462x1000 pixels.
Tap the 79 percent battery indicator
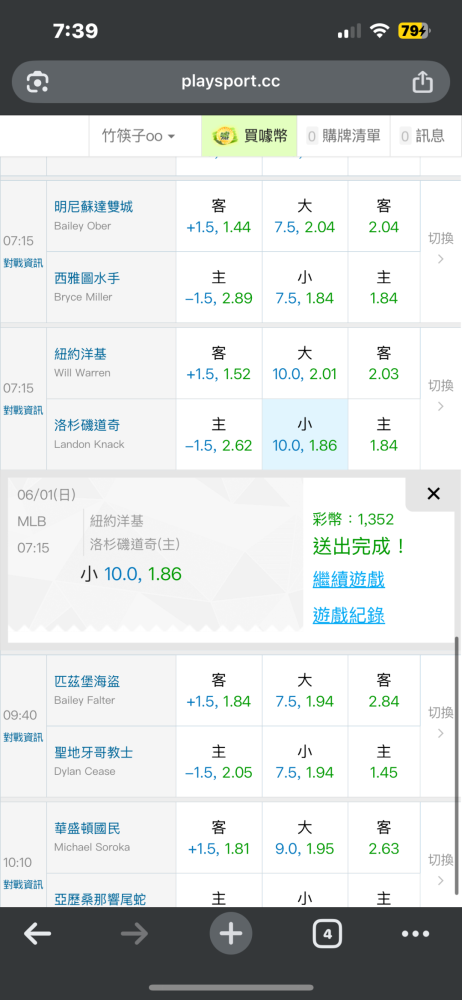click(x=415, y=30)
